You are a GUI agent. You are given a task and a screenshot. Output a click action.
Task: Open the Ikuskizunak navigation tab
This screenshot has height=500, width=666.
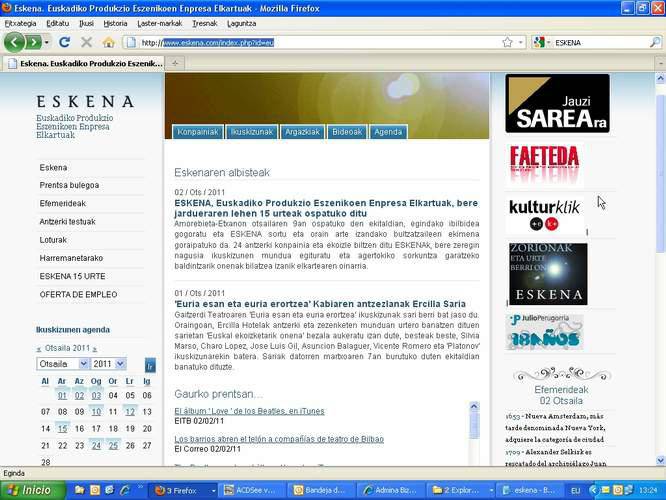(251, 132)
